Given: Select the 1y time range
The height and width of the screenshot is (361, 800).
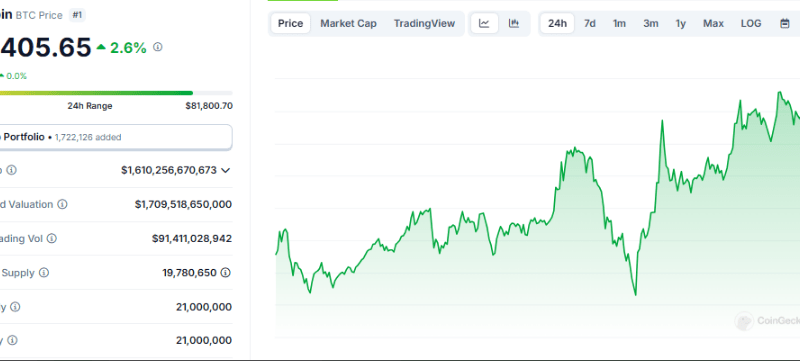Looking at the screenshot, I should click(681, 23).
